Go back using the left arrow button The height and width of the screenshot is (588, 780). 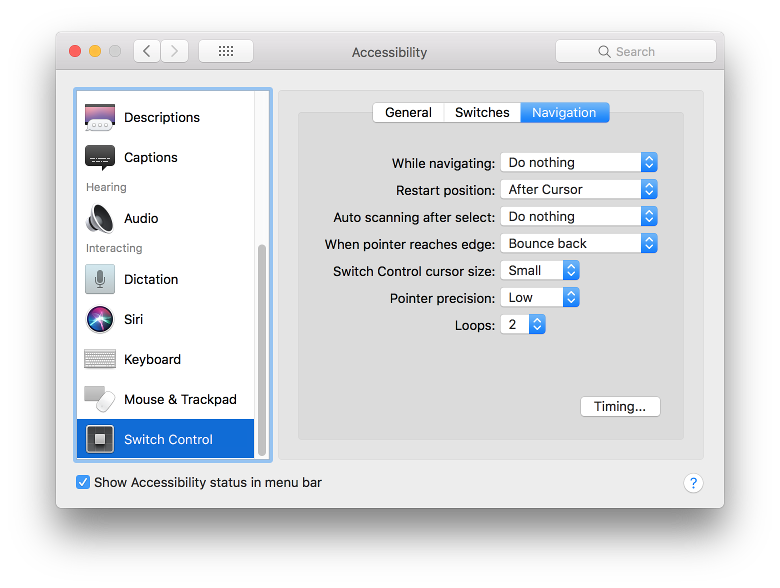pos(147,51)
